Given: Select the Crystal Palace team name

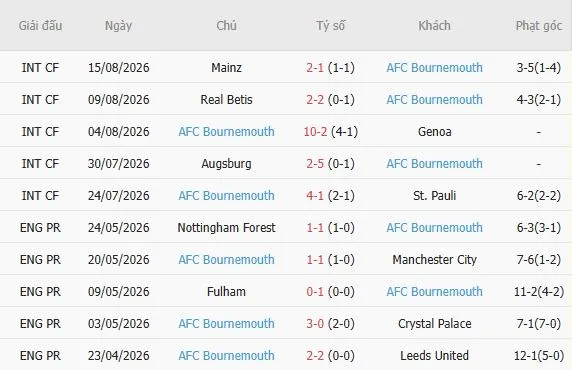Looking at the screenshot, I should click(x=434, y=324).
